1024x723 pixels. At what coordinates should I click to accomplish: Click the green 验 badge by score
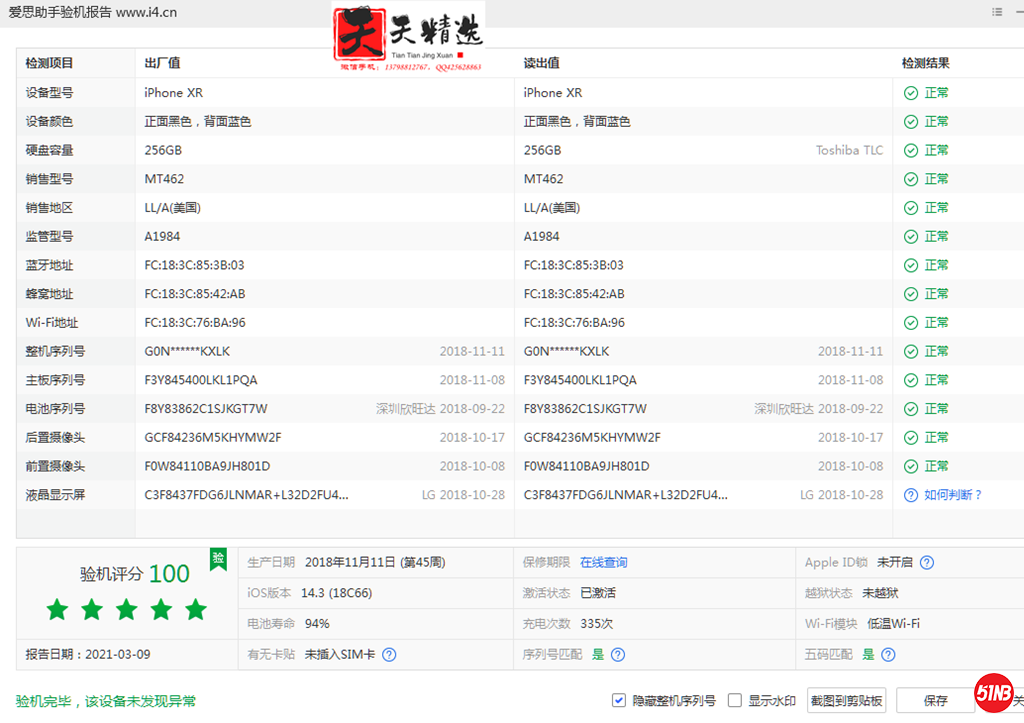[x=218, y=559]
